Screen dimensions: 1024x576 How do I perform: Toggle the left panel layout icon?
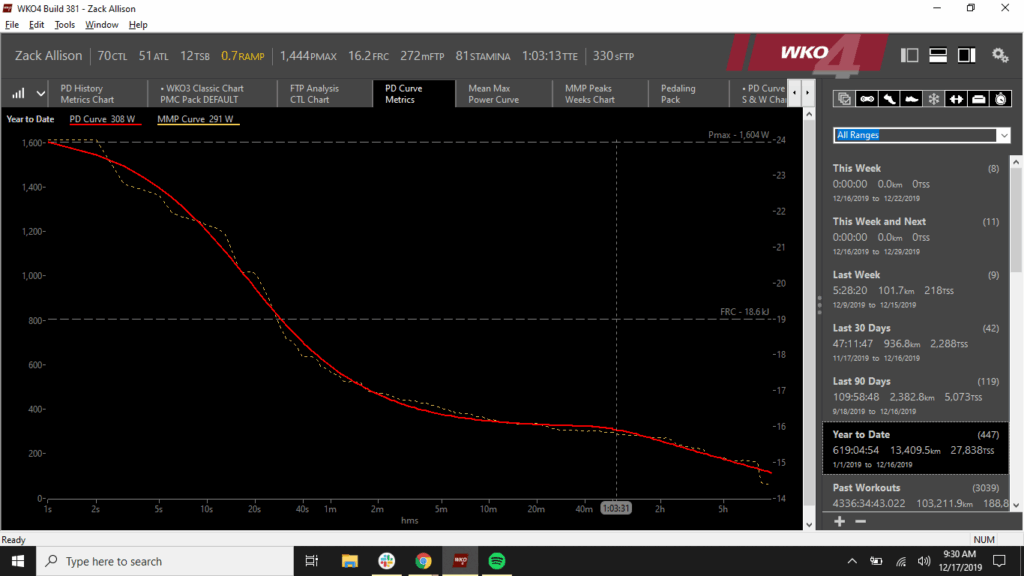(x=909, y=56)
